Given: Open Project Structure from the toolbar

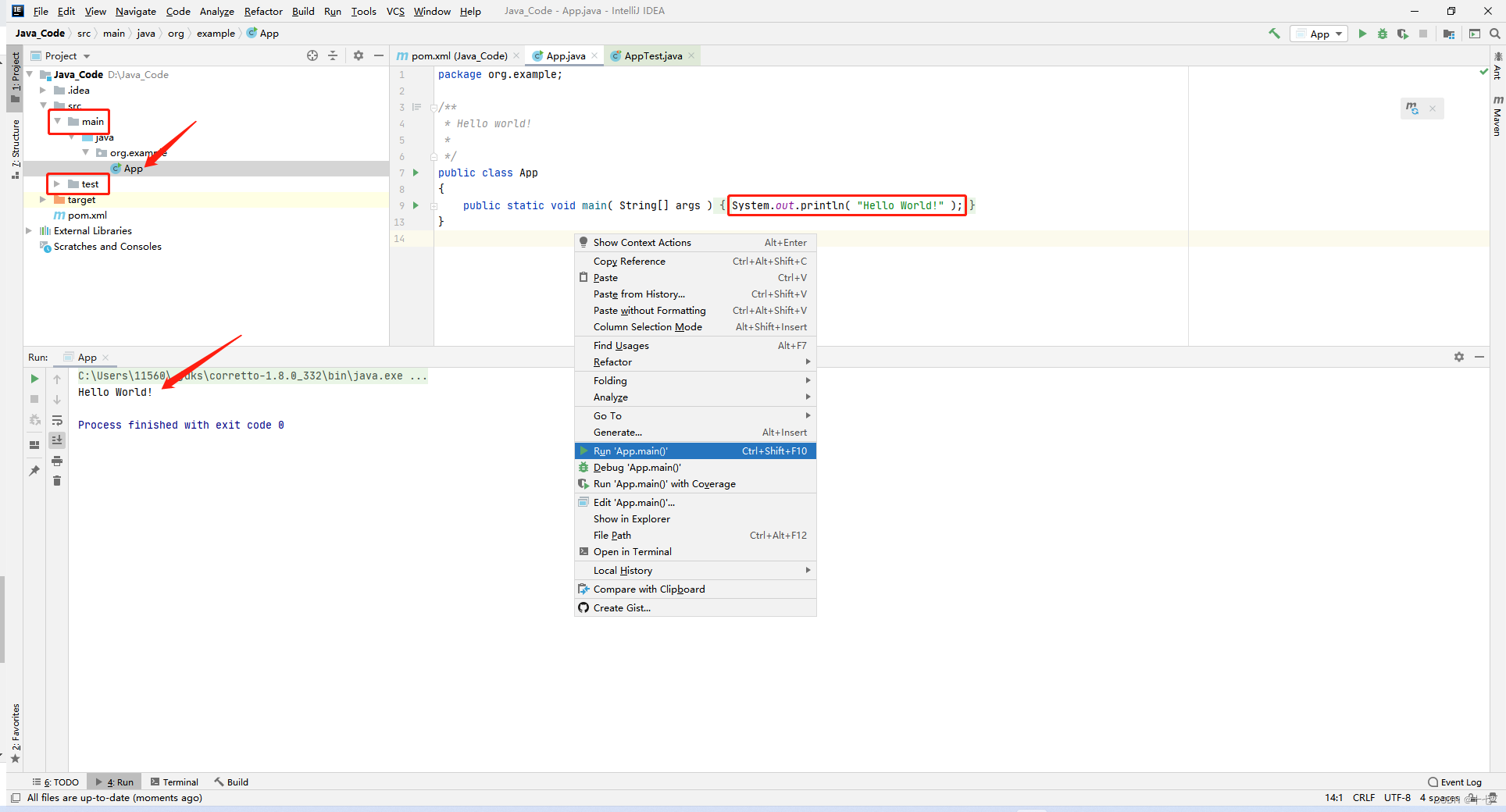Looking at the screenshot, I should tap(1449, 34).
